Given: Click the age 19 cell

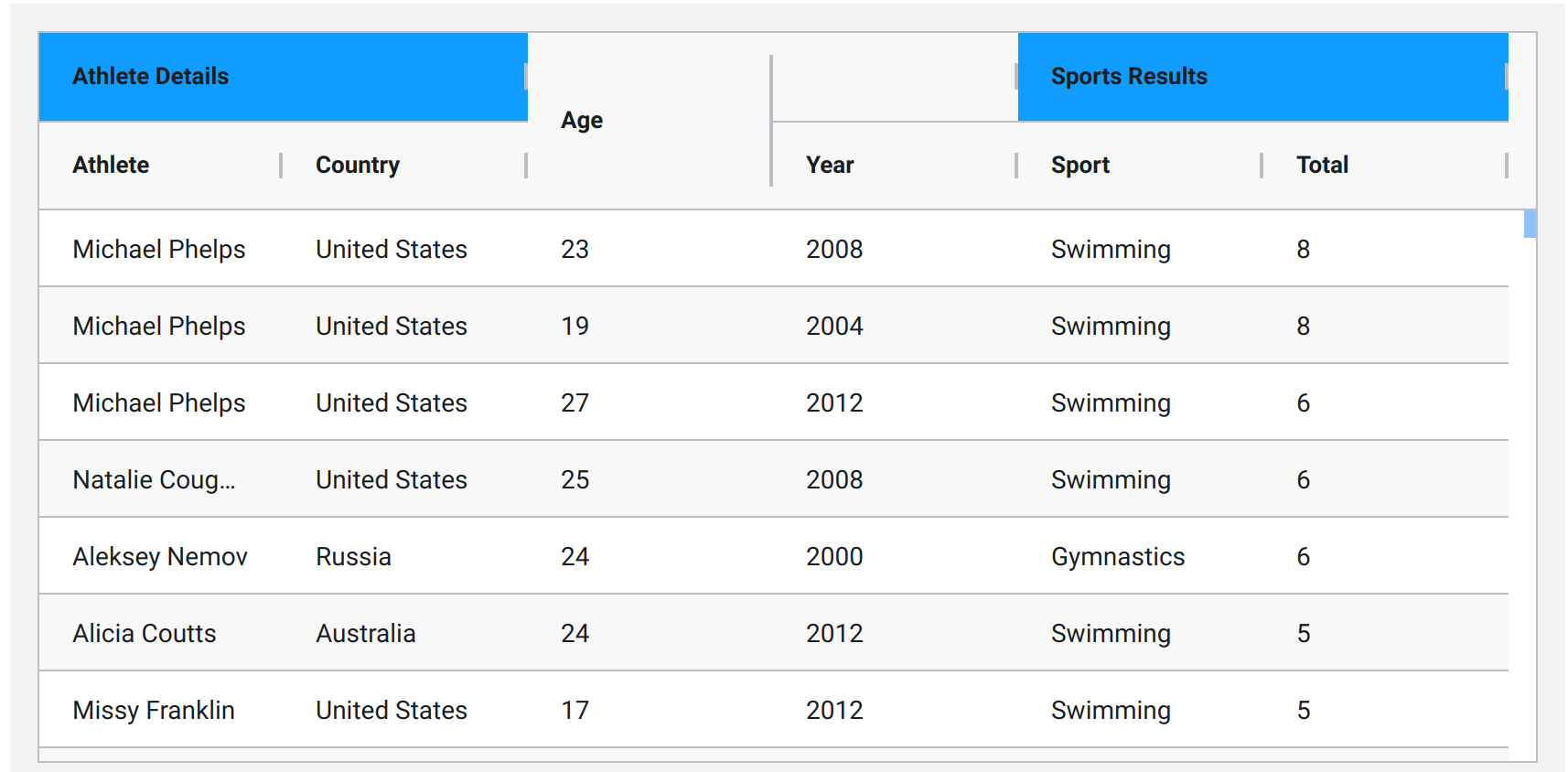Looking at the screenshot, I should click(575, 327).
